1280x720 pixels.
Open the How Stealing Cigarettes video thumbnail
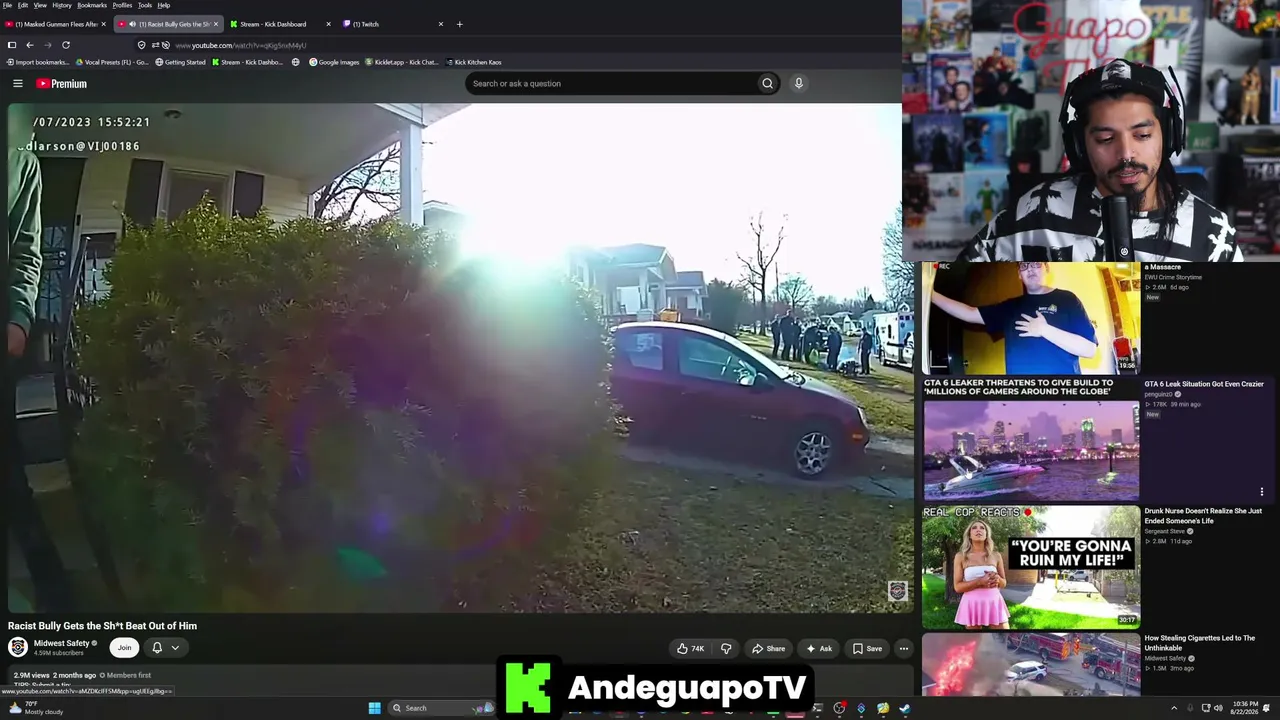(x=1031, y=663)
